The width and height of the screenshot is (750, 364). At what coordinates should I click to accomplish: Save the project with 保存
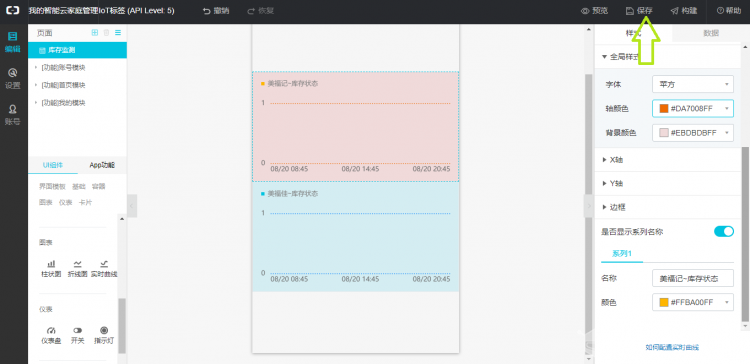[x=639, y=11]
